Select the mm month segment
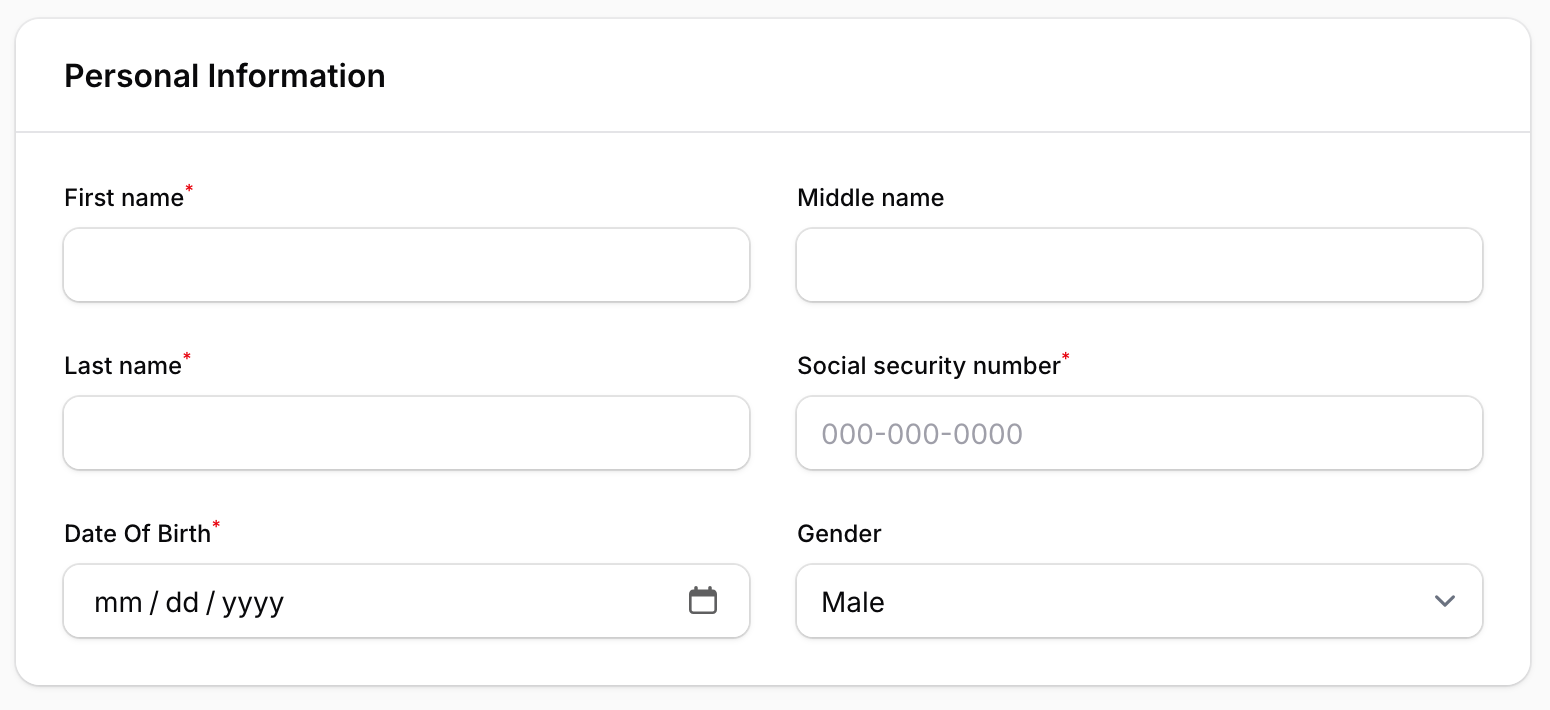The image size is (1550, 710). point(118,603)
